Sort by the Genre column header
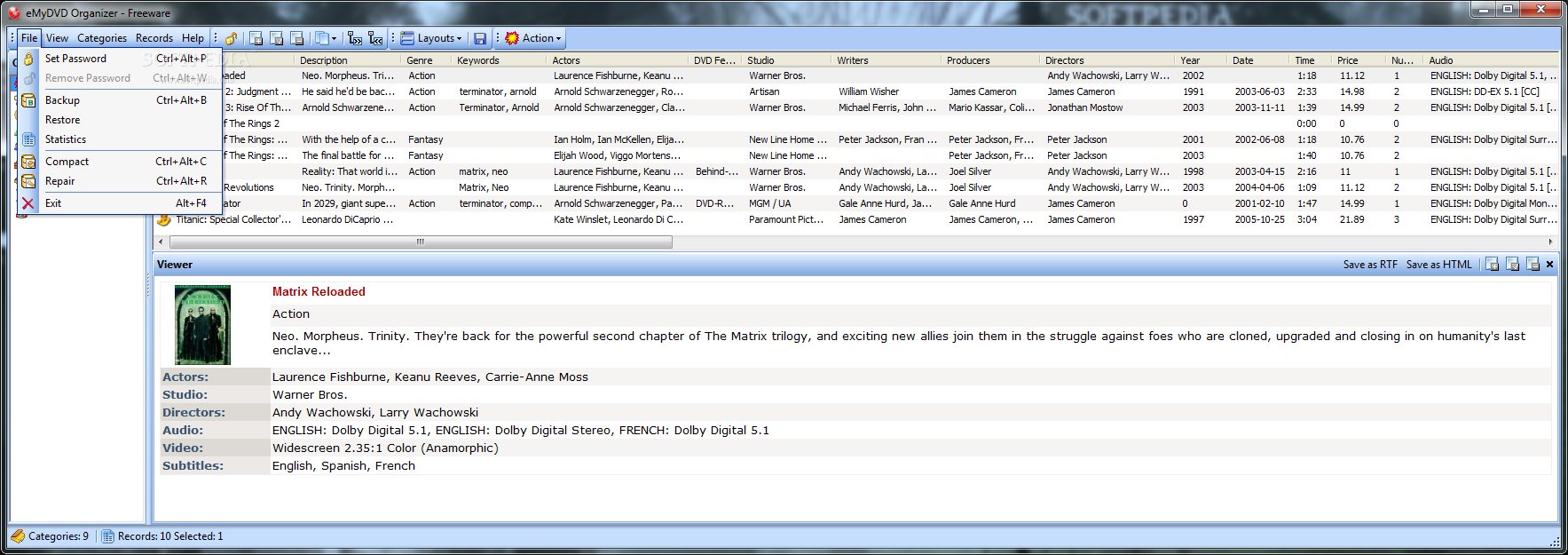 [427, 60]
